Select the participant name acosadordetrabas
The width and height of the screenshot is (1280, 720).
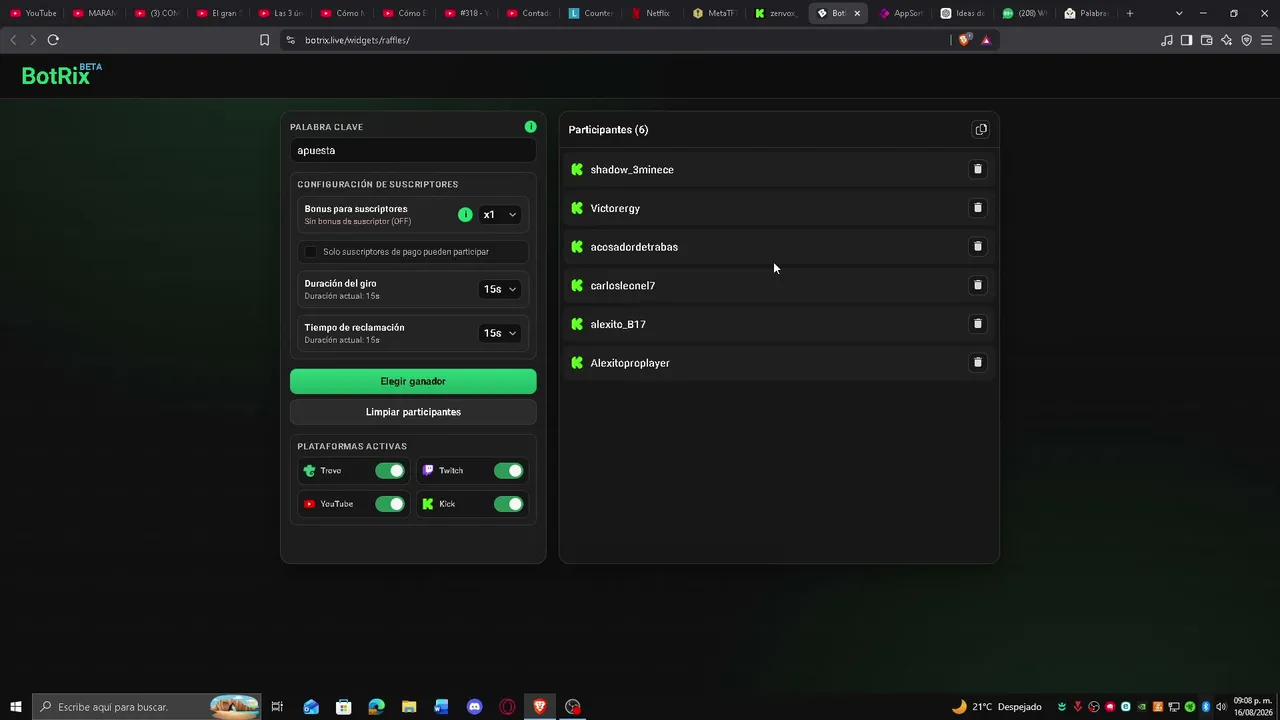pyautogui.click(x=634, y=247)
